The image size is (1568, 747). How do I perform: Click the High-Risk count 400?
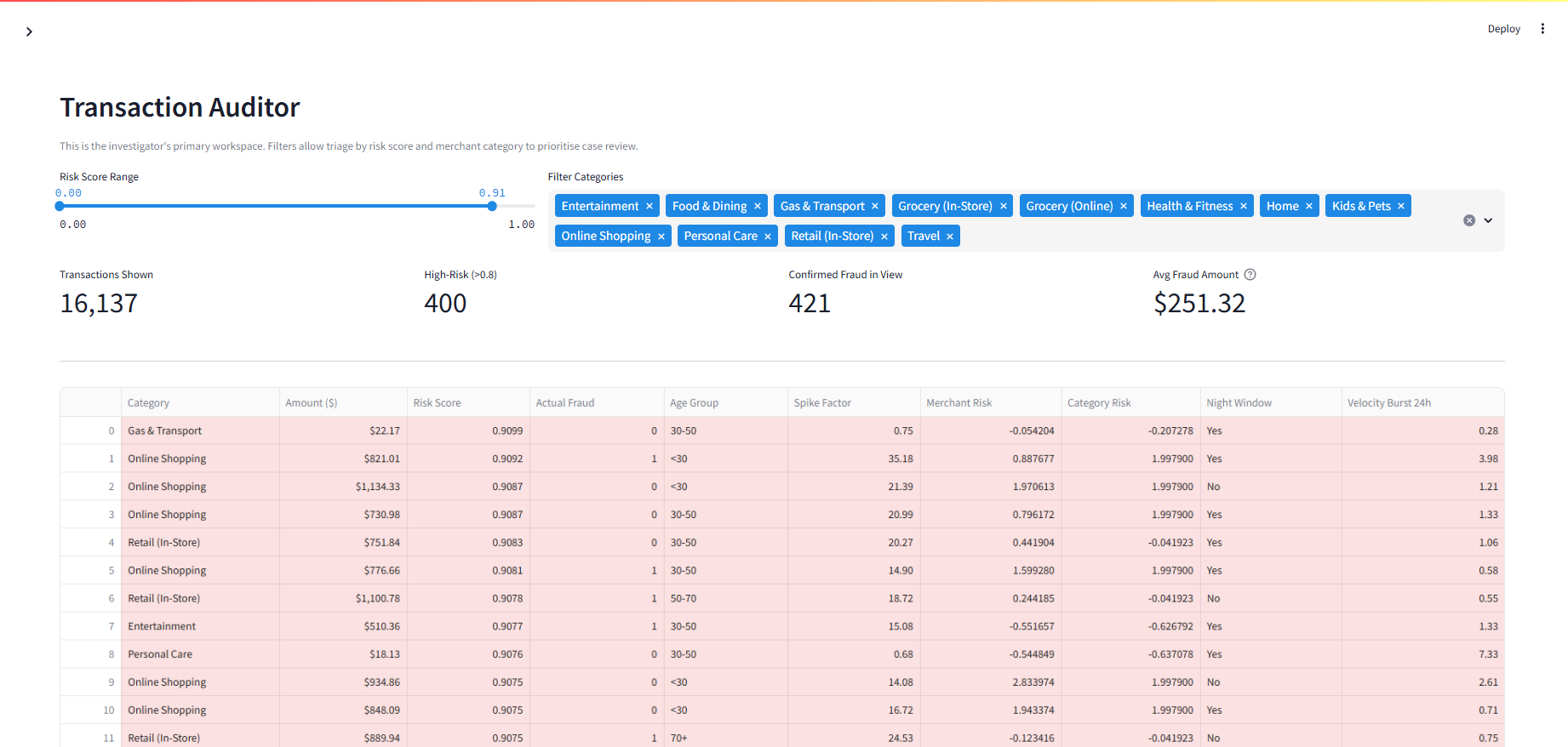tap(445, 303)
